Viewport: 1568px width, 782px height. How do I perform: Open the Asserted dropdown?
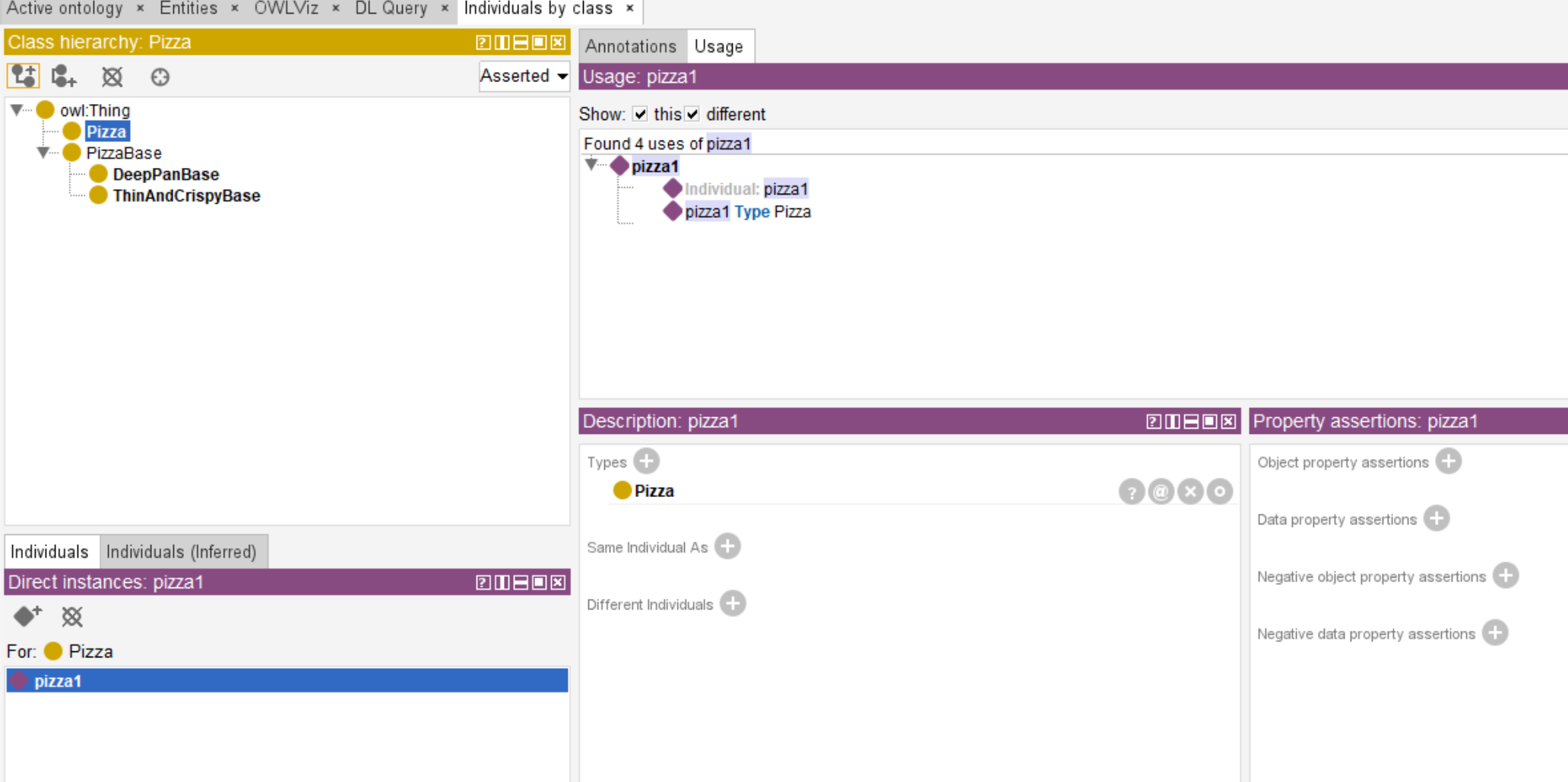(x=524, y=76)
